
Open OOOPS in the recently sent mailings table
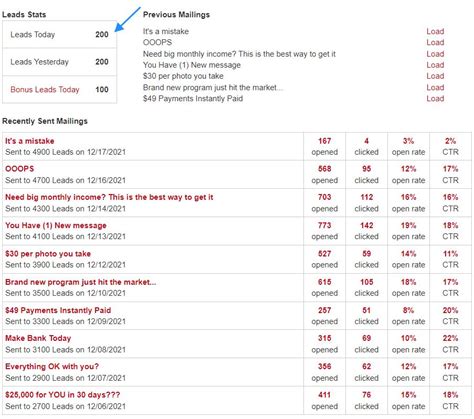[x=20, y=169]
